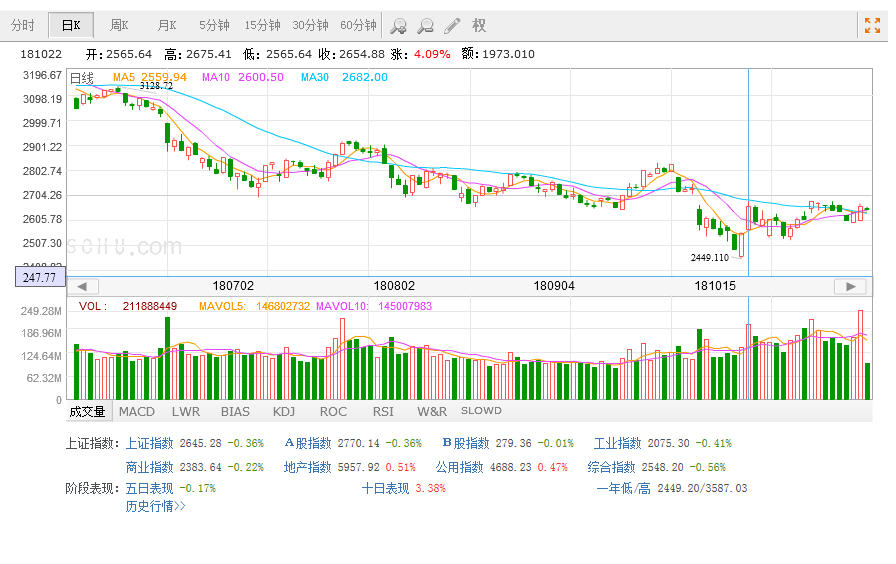Click the zoom-out magnifier icon

[425, 26]
